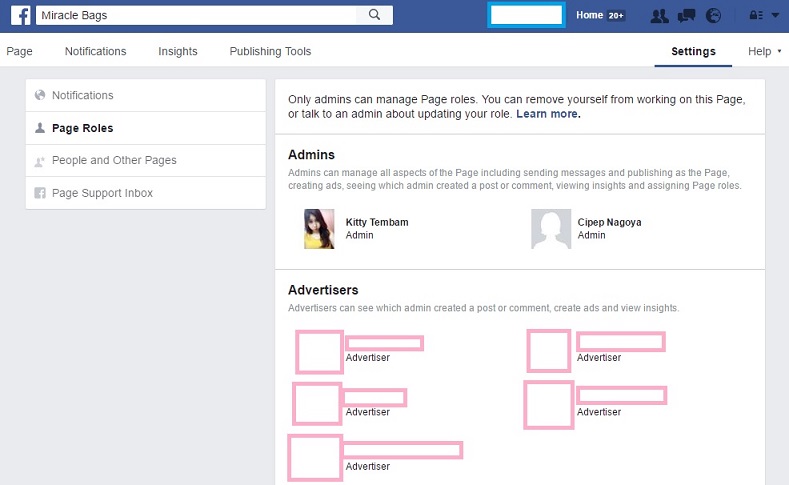
Task: Open the messages icon
Action: (x=686, y=16)
